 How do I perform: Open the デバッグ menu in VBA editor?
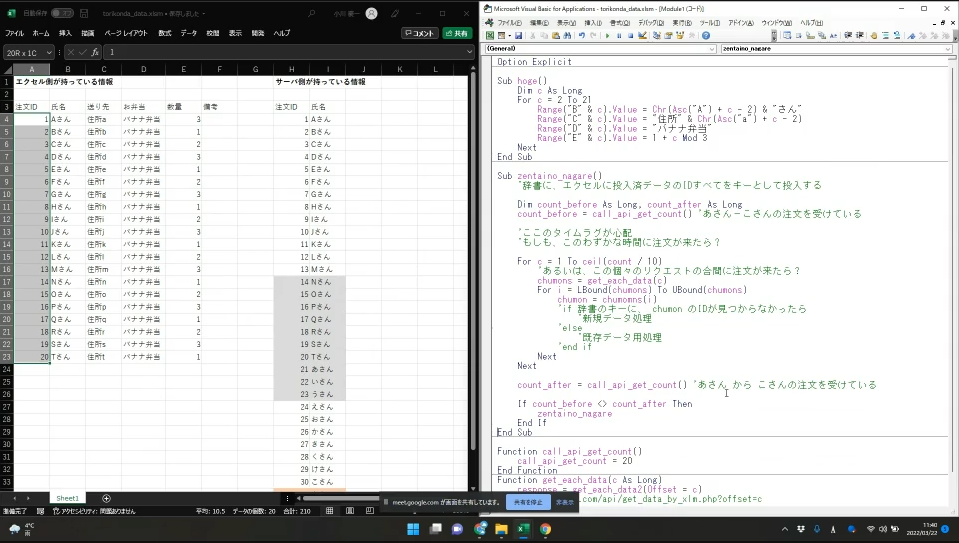pyautogui.click(x=650, y=22)
